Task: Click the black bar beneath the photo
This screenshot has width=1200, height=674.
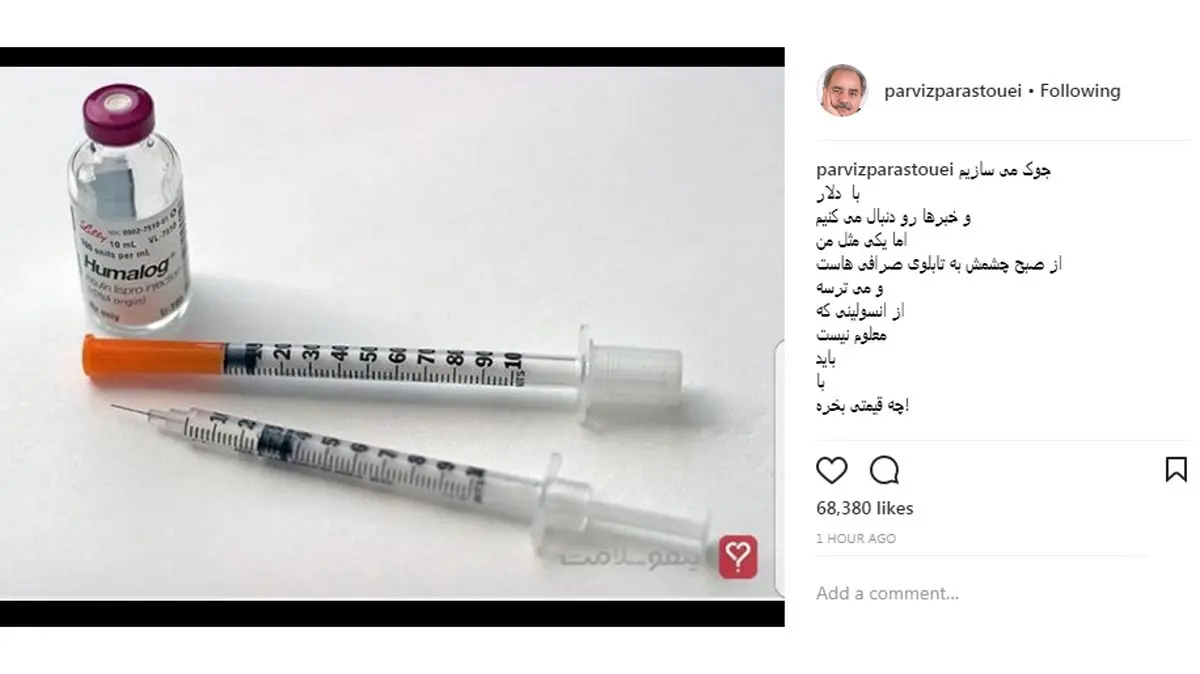Action: click(392, 614)
